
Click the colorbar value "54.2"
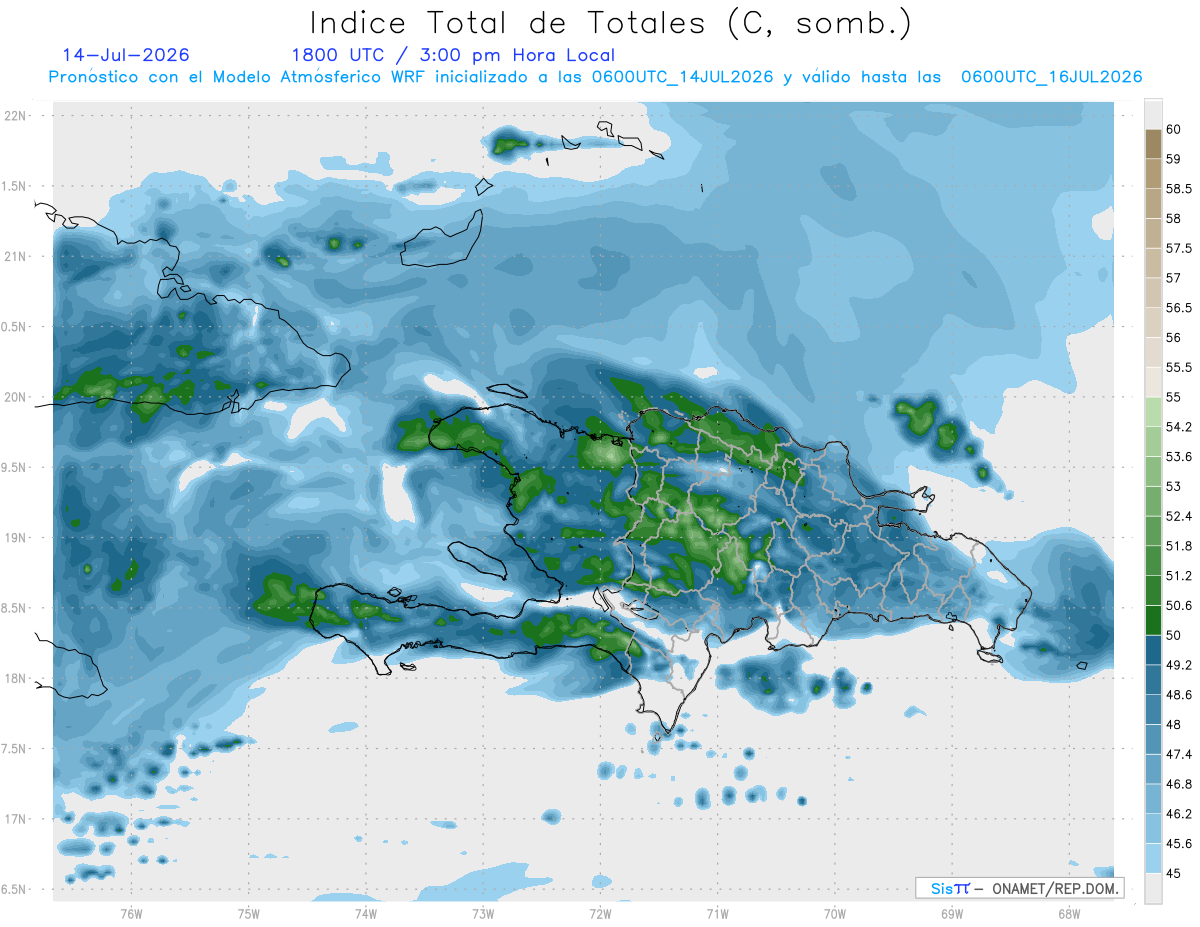1180,427
